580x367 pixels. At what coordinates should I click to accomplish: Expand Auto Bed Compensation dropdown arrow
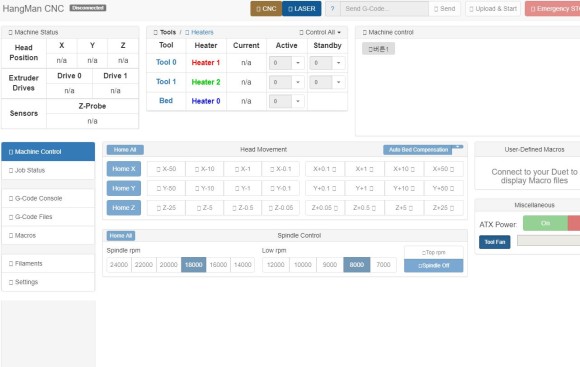pos(458,147)
